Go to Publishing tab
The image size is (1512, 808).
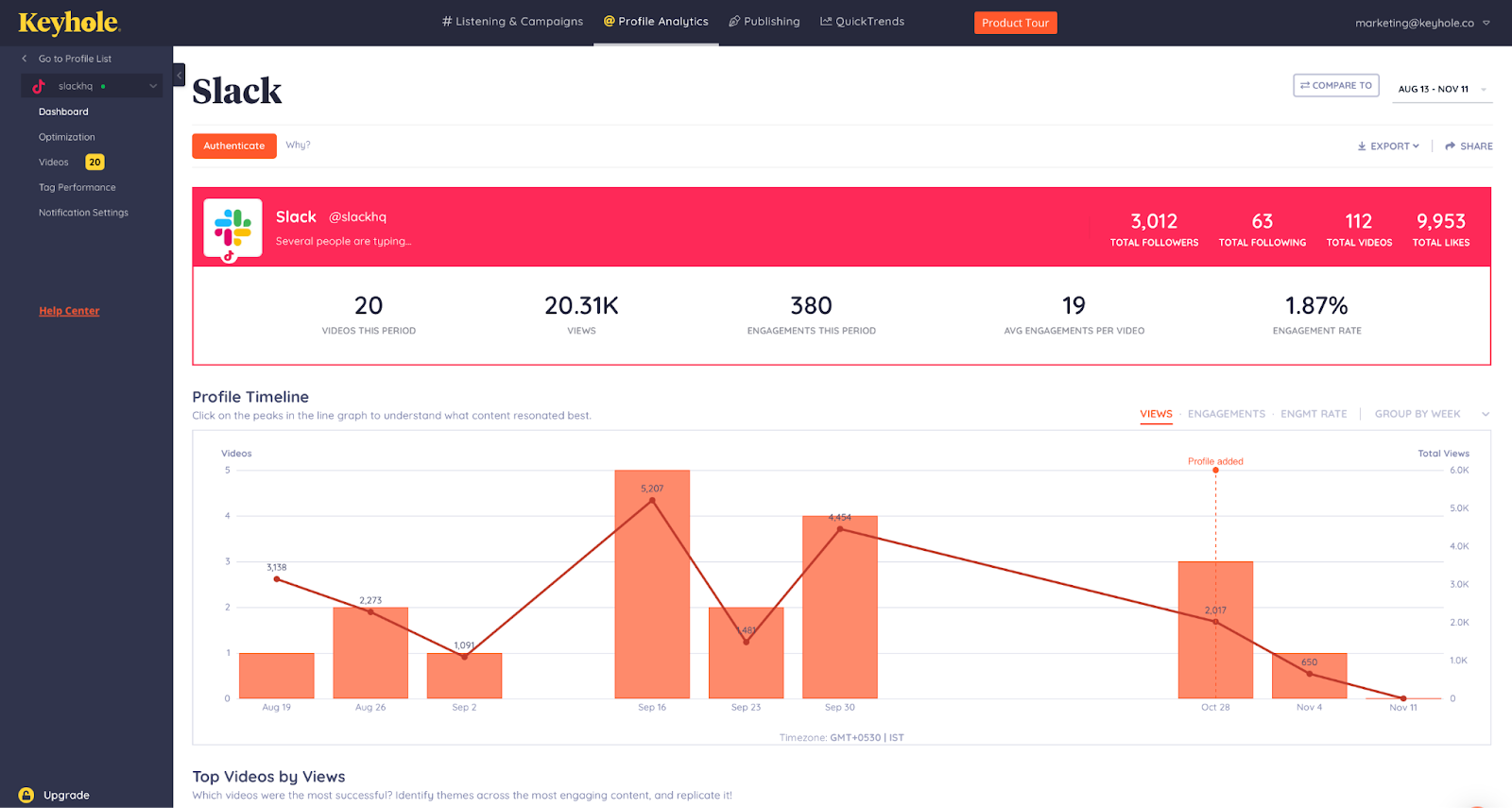coord(764,22)
